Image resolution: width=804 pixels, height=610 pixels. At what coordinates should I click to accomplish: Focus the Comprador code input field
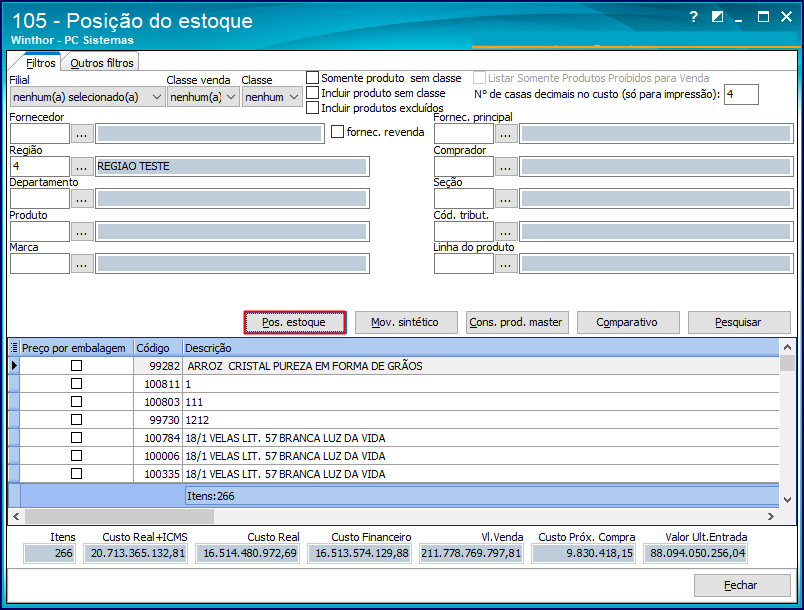[464, 167]
